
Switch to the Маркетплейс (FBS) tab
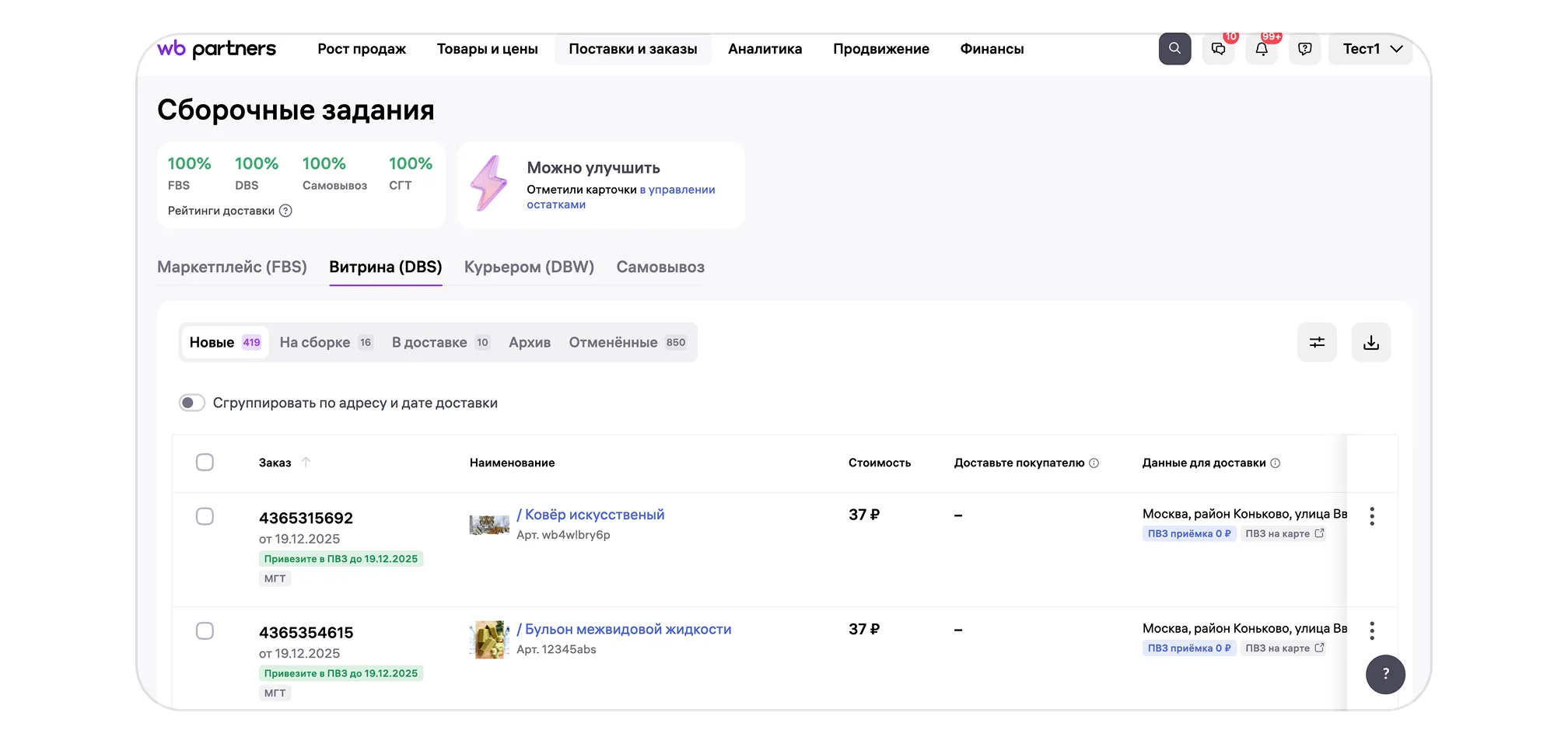232,267
